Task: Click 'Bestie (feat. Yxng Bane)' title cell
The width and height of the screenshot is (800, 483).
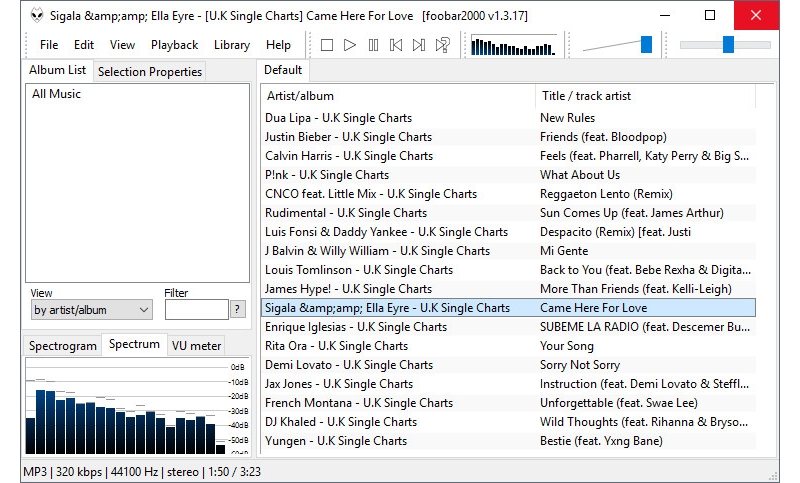Action: click(602, 441)
